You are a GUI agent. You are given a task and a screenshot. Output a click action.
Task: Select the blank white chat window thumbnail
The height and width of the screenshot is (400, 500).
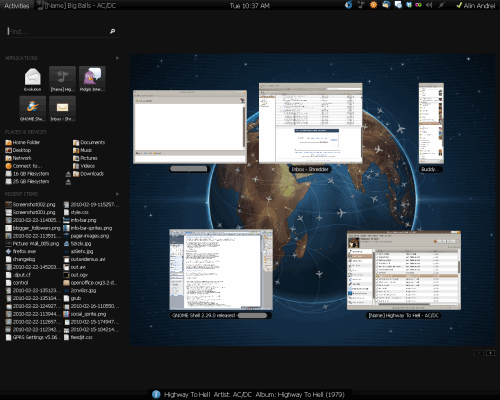[x=190, y=127]
